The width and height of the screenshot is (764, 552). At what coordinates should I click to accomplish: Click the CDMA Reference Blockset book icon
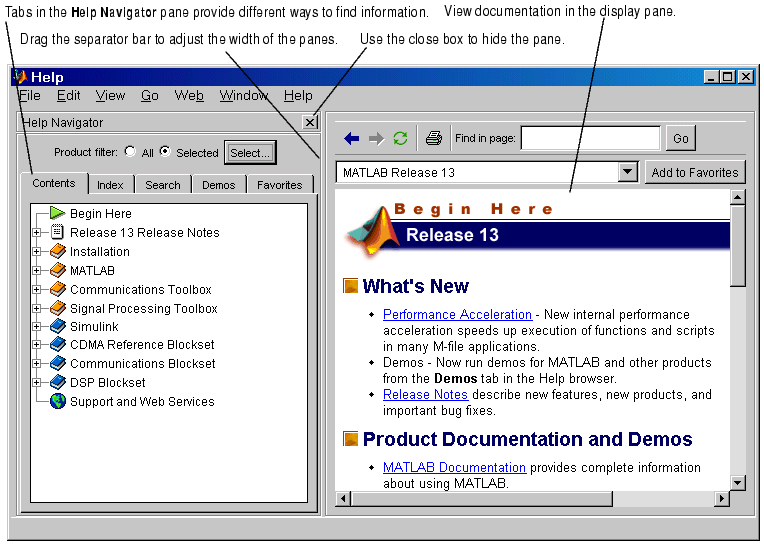click(57, 344)
